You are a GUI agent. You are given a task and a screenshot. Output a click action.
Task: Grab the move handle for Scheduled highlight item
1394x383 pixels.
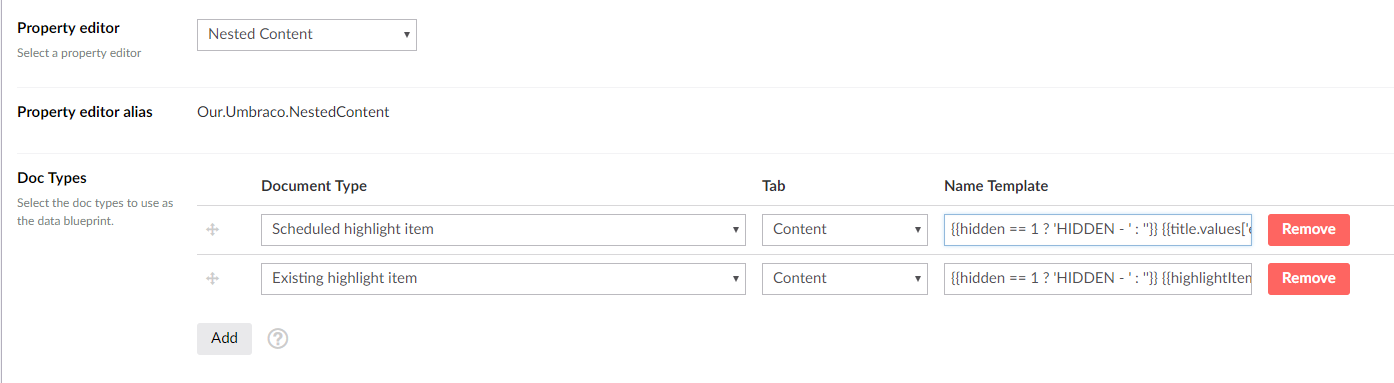point(212,230)
